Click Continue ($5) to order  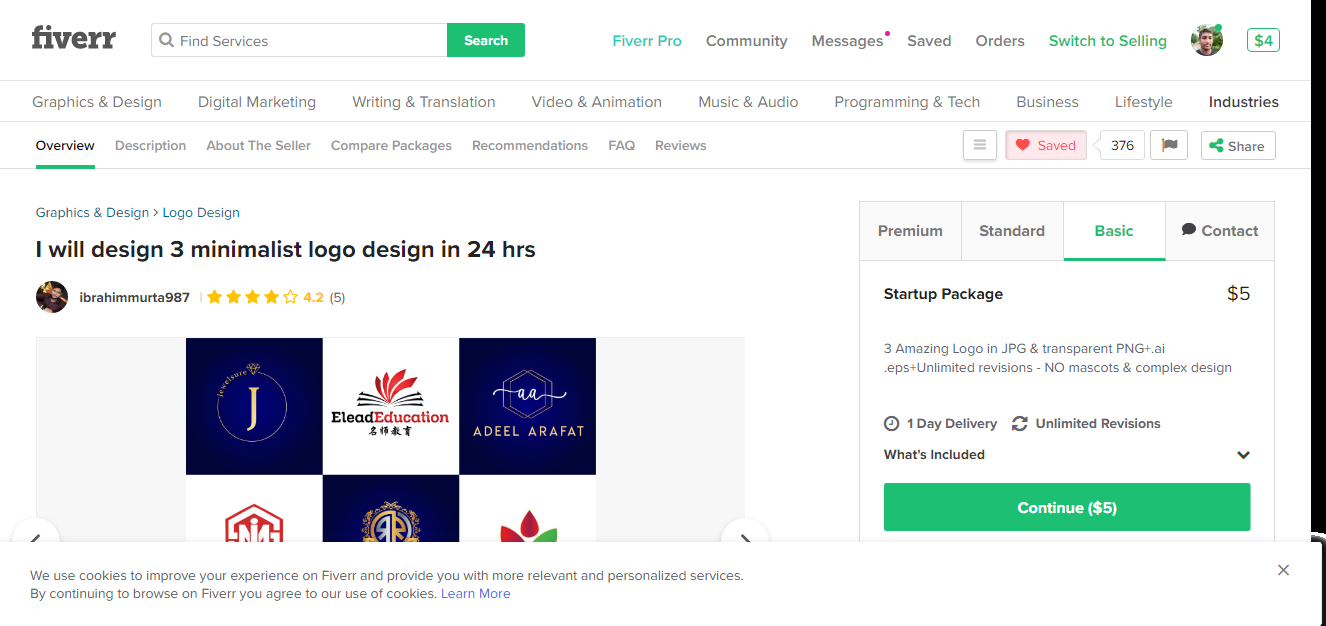point(1066,507)
